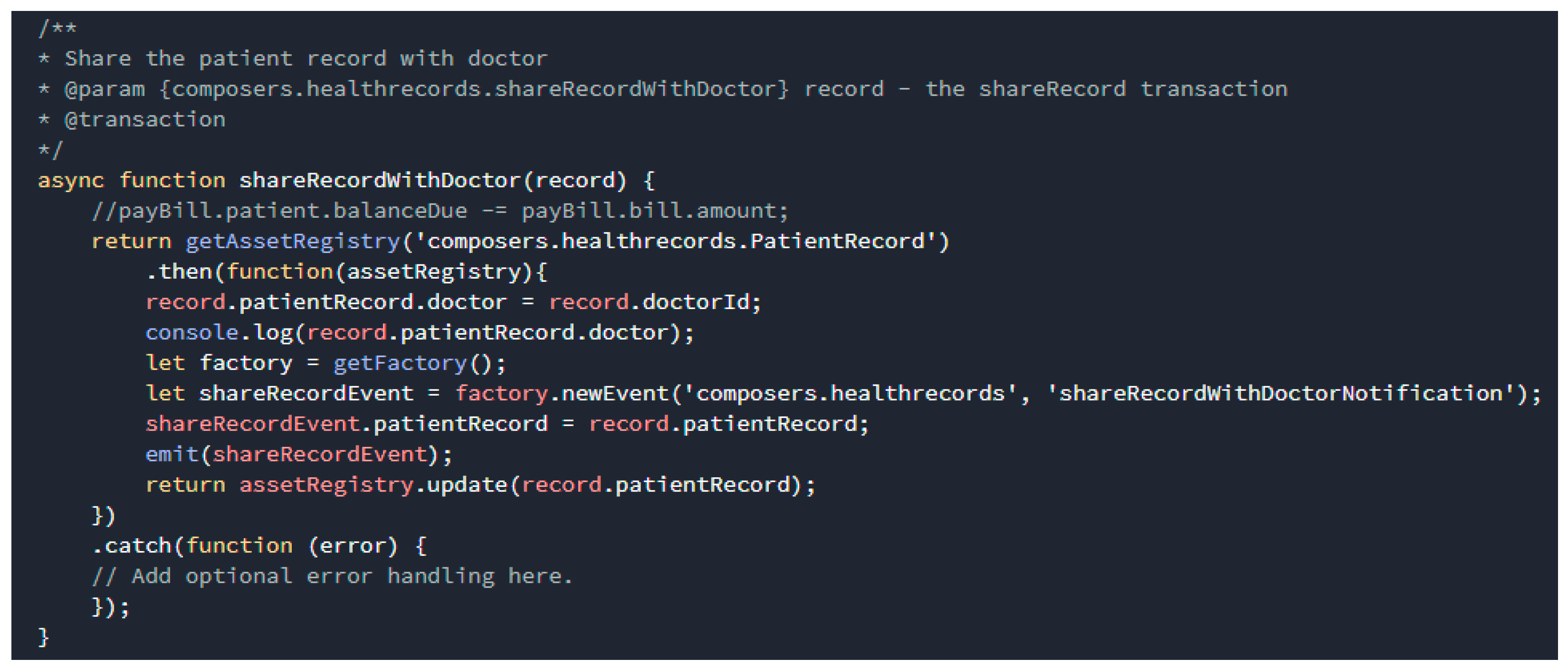
Task: Click the console.log statement
Action: 420,332
